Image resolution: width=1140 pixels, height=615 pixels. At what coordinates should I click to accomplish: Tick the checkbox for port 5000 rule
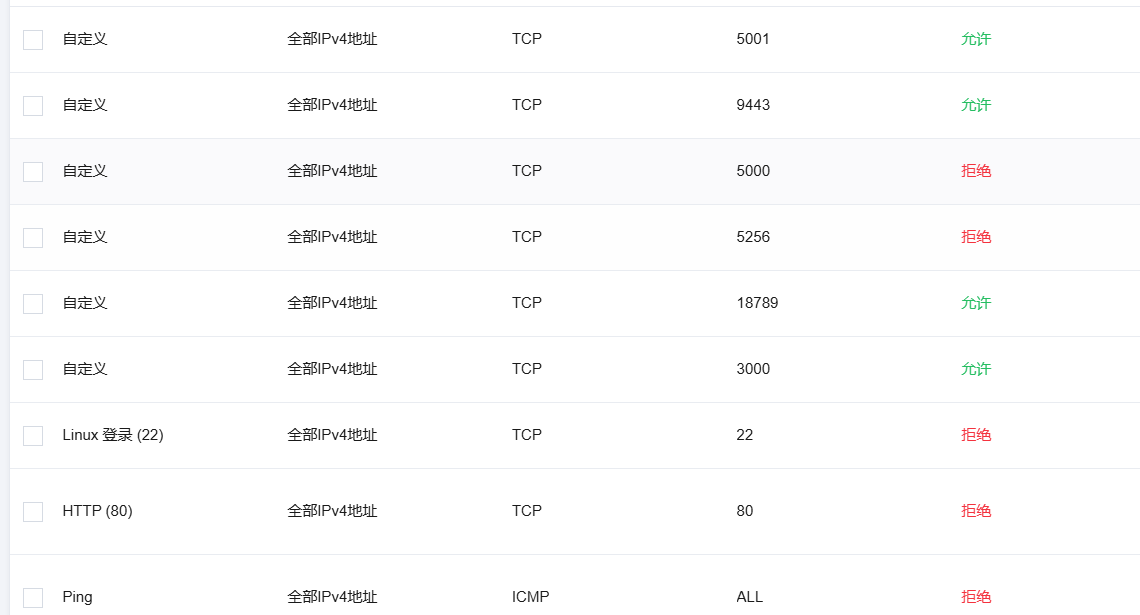(x=33, y=172)
